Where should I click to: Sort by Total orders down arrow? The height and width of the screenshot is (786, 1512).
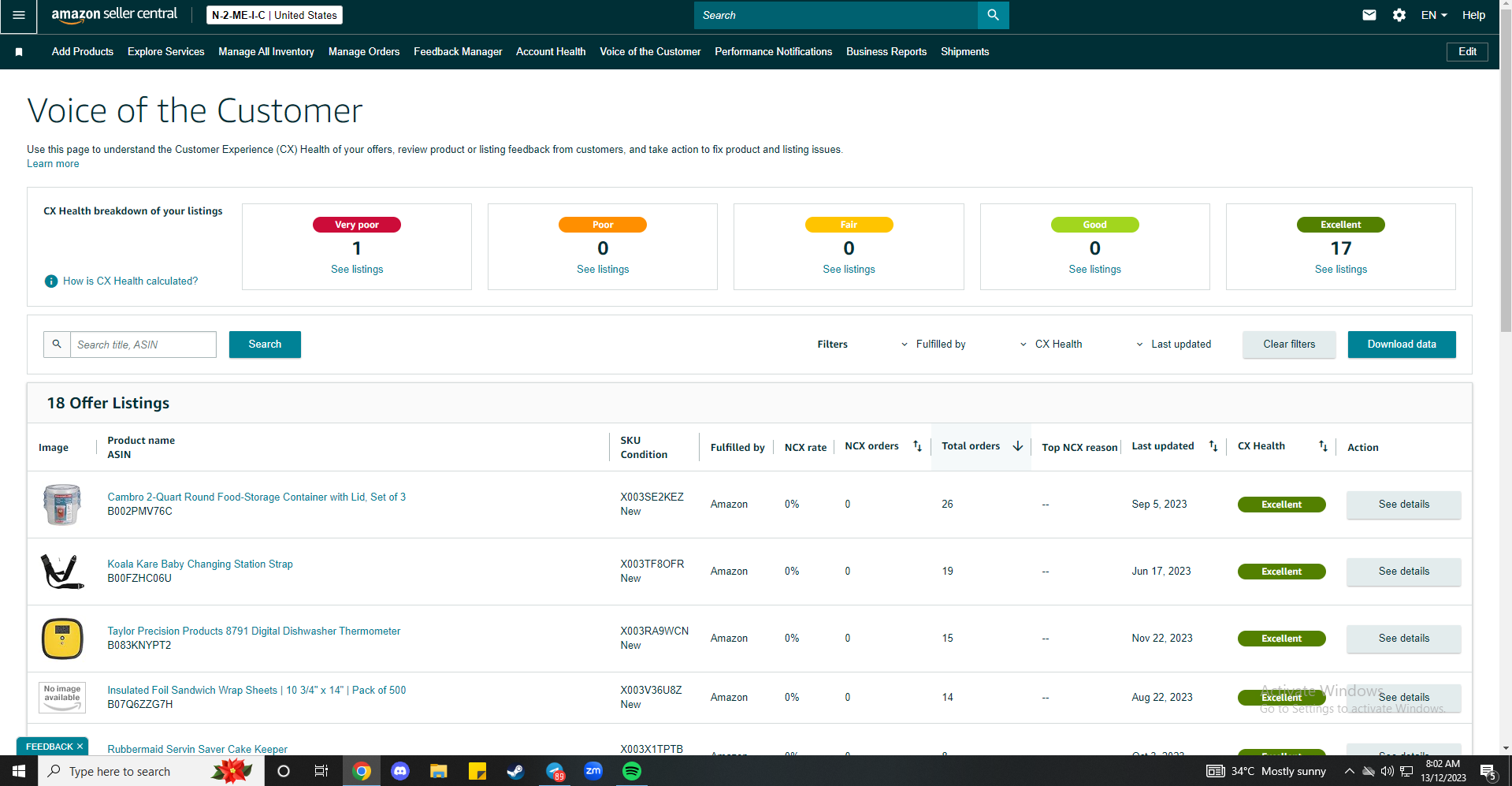1018,446
